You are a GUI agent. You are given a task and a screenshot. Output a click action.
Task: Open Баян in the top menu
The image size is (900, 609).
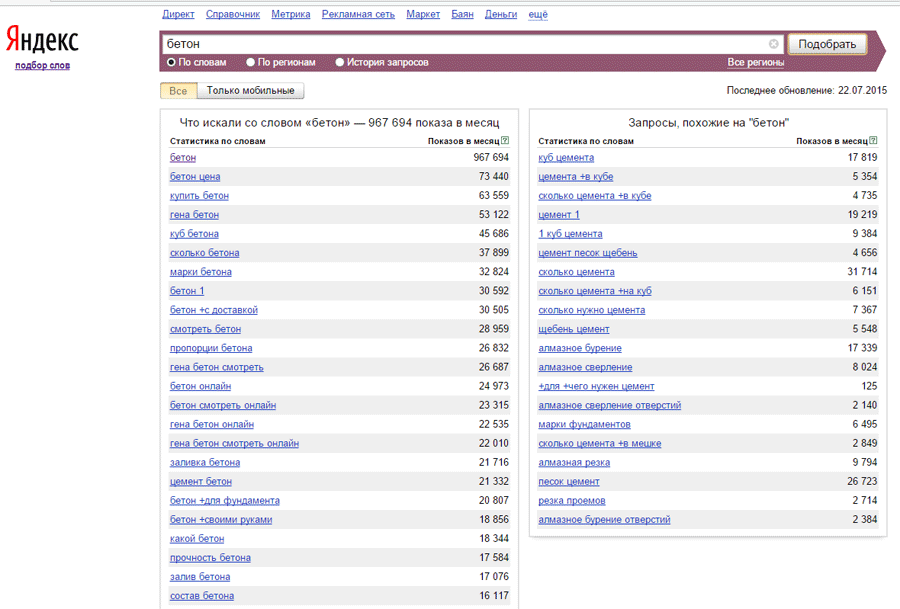[x=462, y=14]
